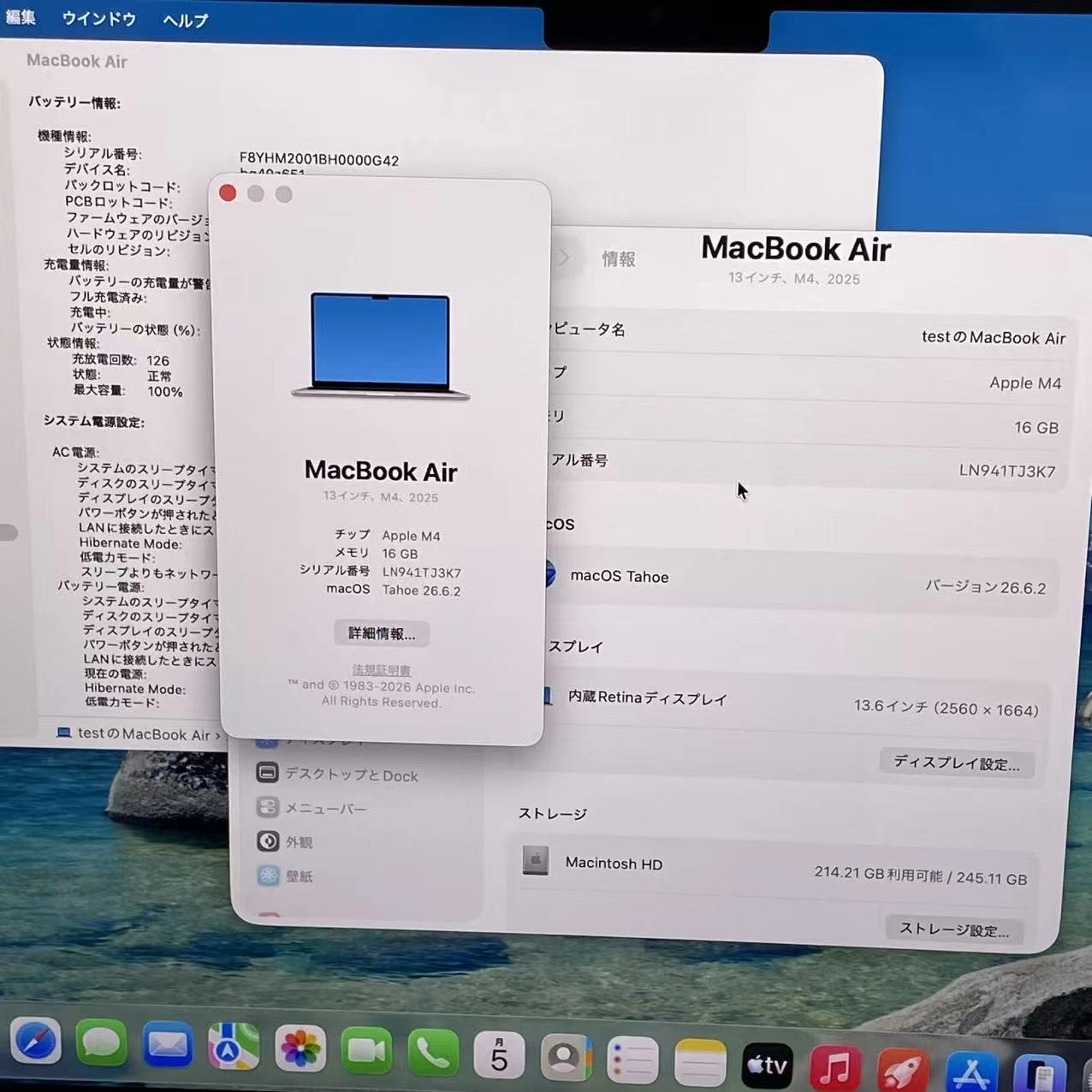Select 壁紙 in the Settings sidebar
1092x1092 pixels.
coord(284,875)
